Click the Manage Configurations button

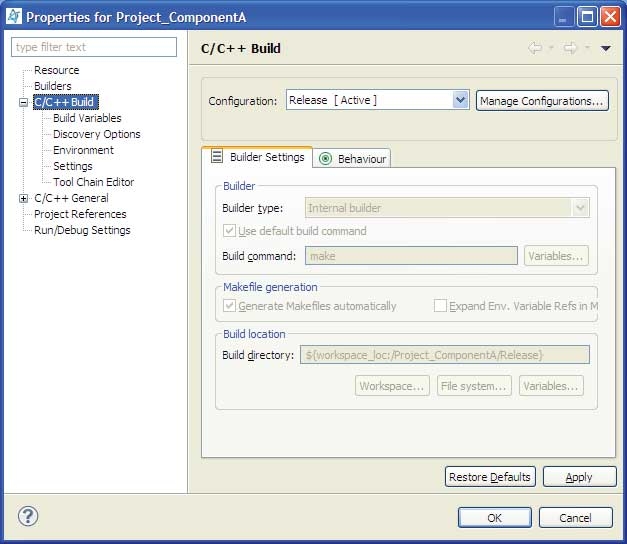coord(542,101)
